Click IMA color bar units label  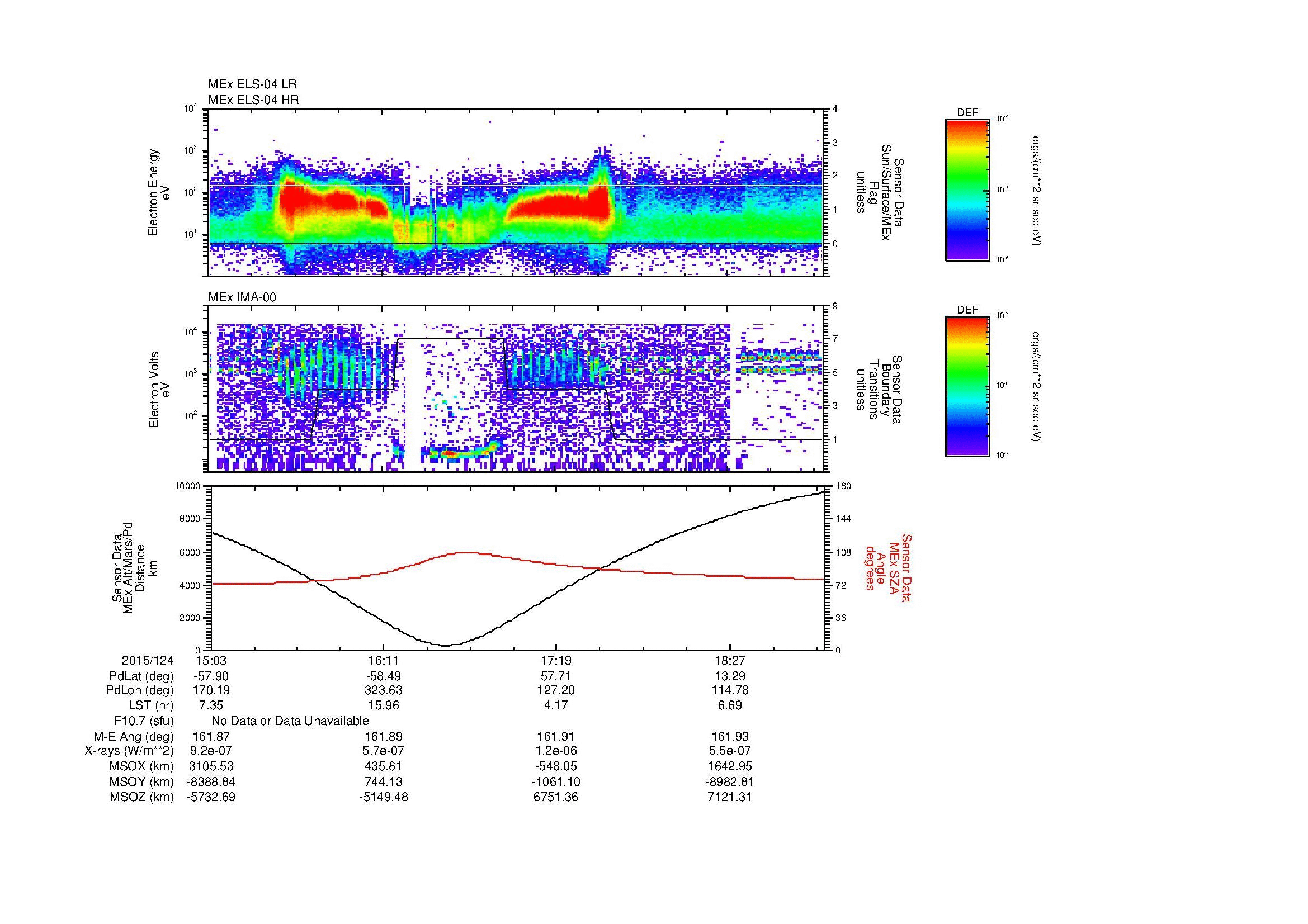pos(1036,387)
